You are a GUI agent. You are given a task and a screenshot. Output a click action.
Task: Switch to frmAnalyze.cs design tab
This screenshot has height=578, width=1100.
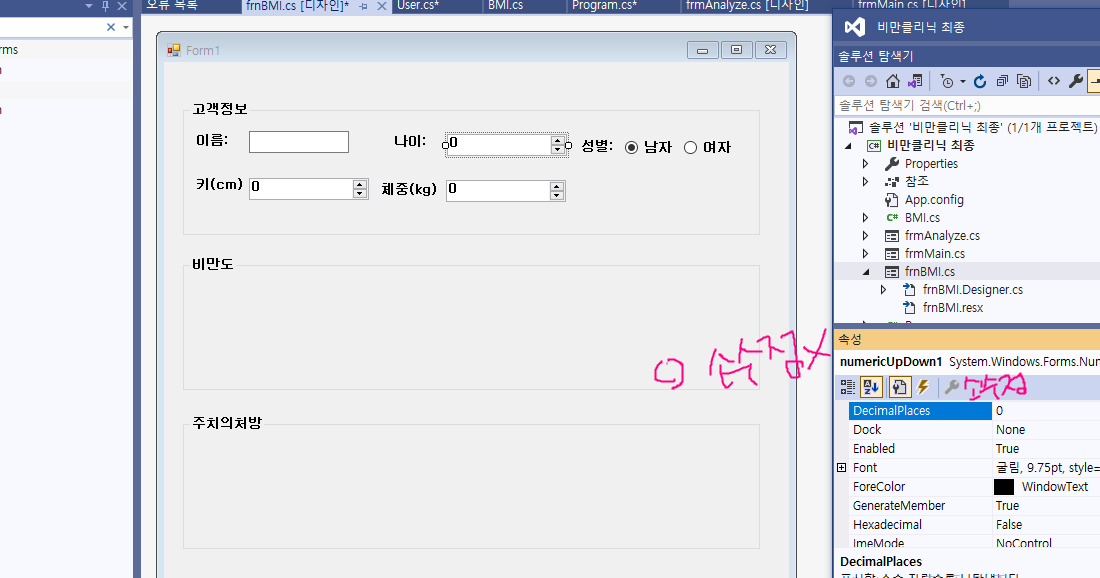point(747,6)
